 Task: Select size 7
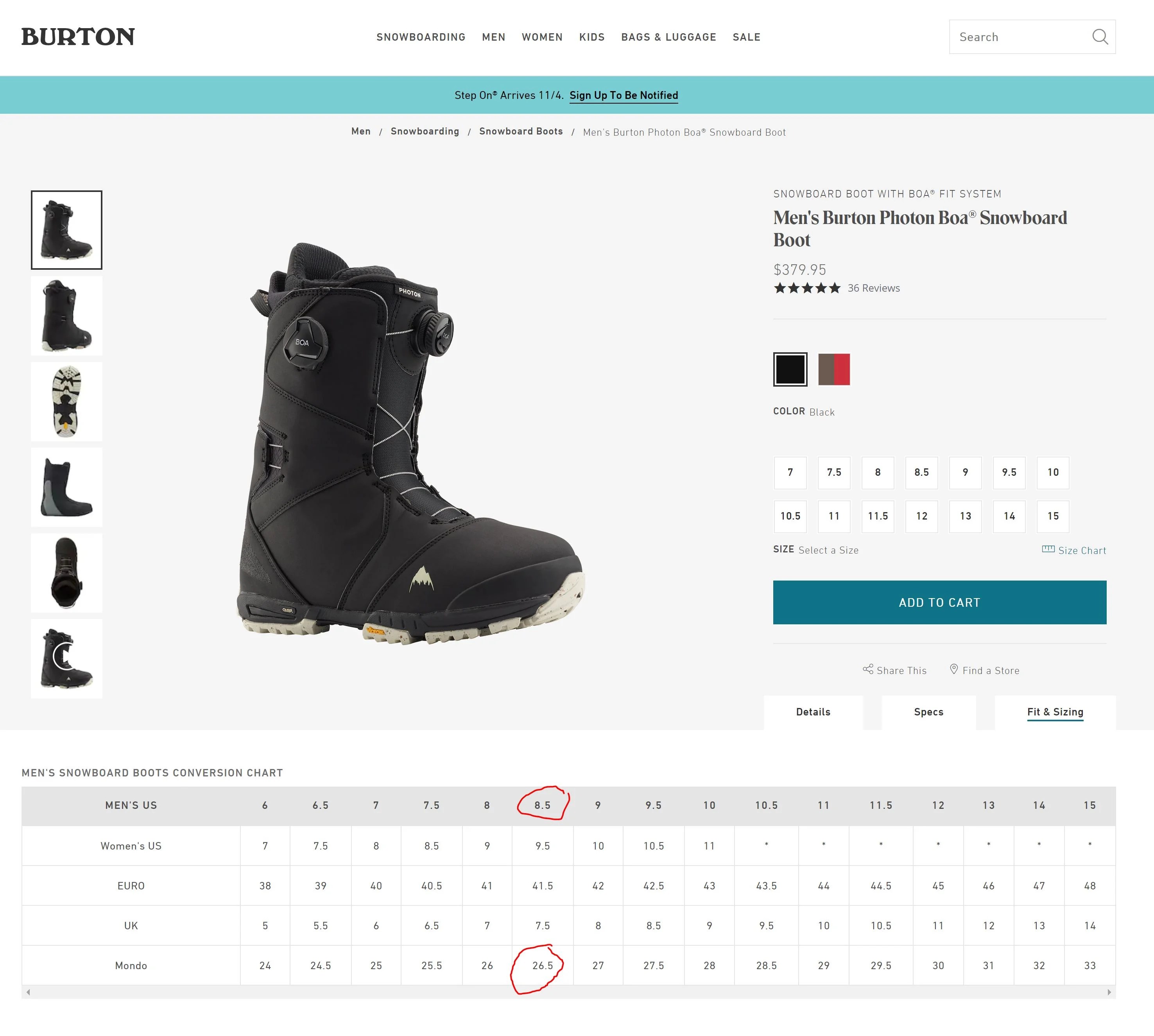[790, 473]
